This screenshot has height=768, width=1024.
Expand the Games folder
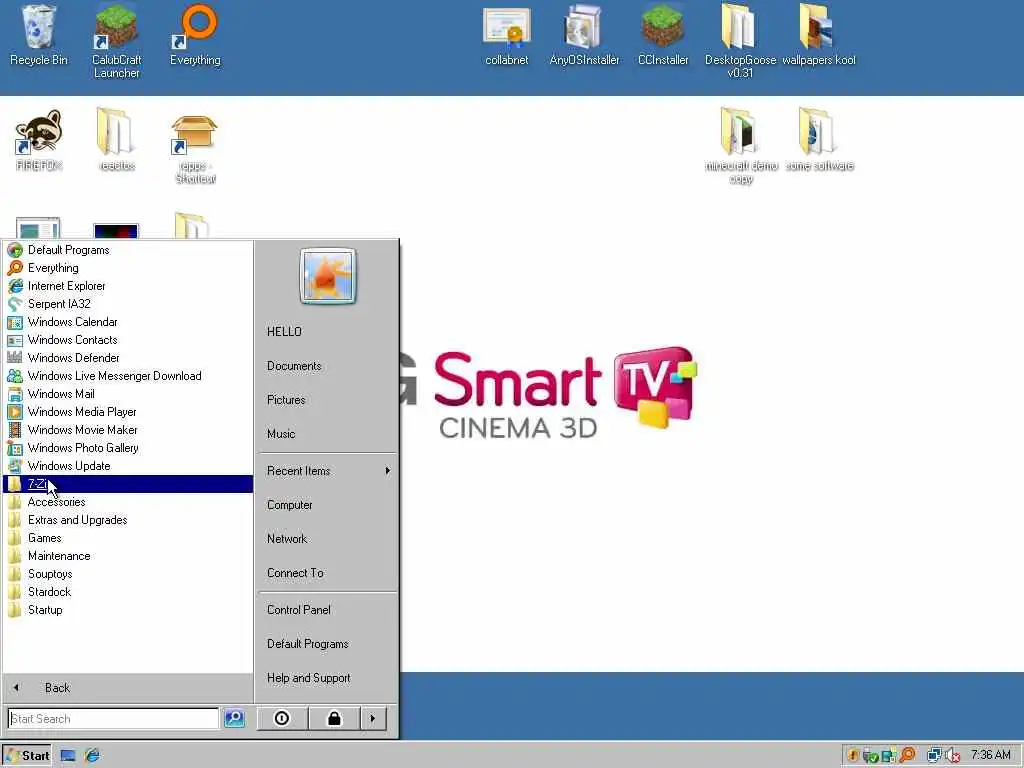[128, 538]
